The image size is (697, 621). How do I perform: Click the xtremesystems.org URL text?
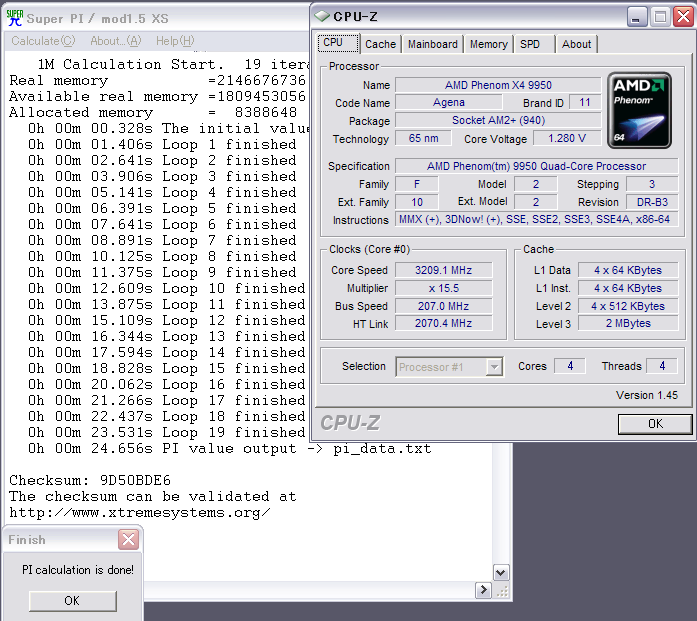pos(140,513)
